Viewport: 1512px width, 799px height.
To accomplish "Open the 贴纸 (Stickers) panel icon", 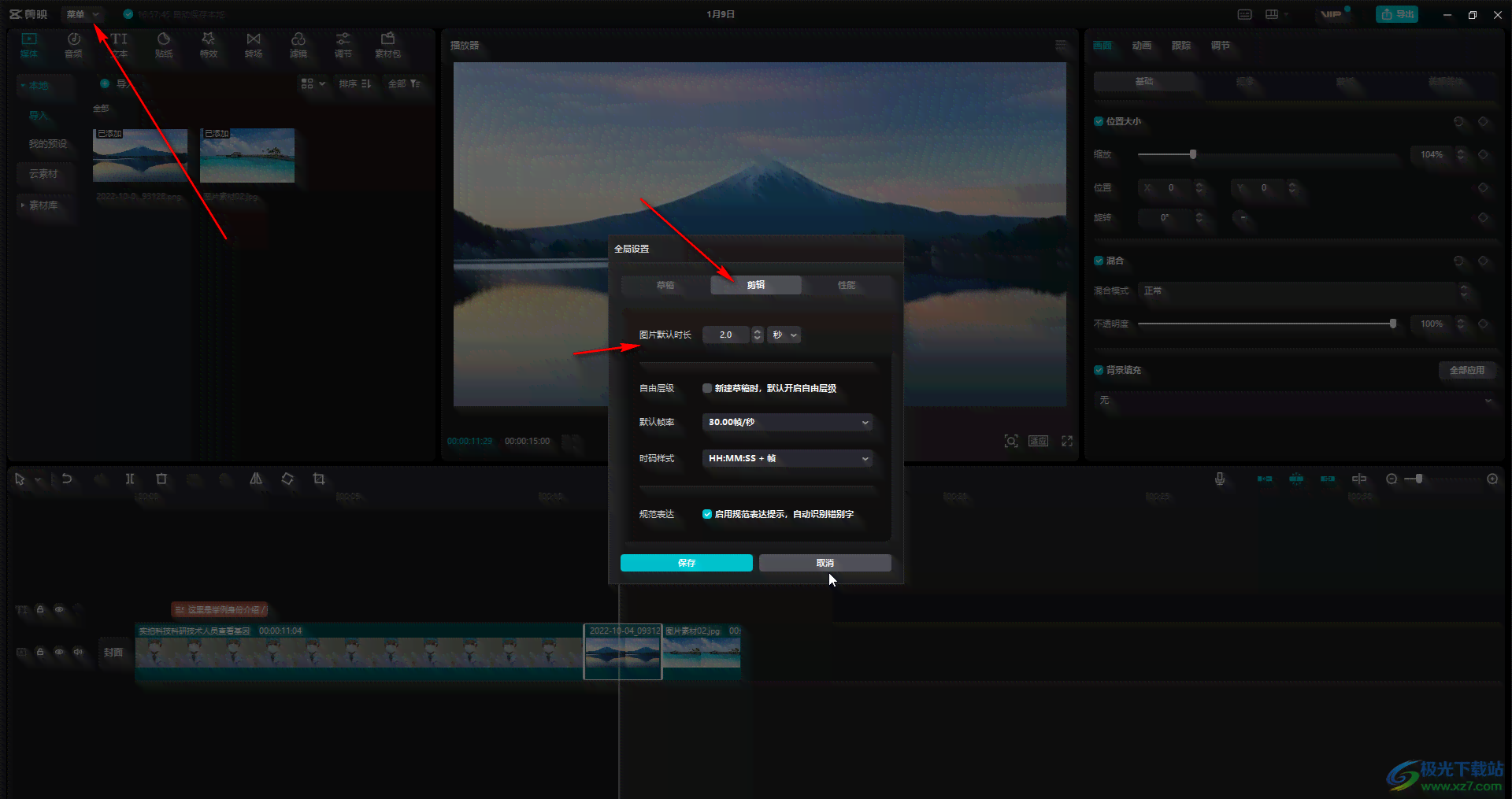I will [164, 45].
